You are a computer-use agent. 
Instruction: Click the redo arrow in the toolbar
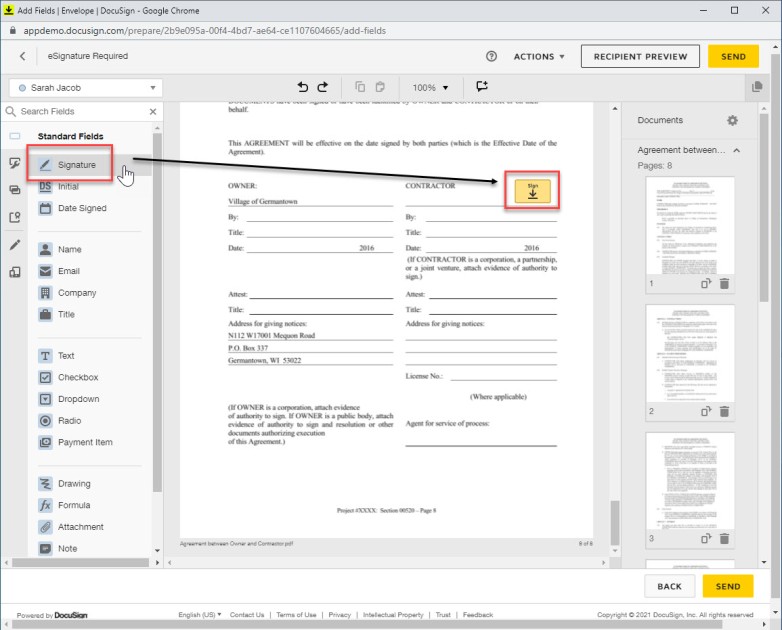(323, 88)
